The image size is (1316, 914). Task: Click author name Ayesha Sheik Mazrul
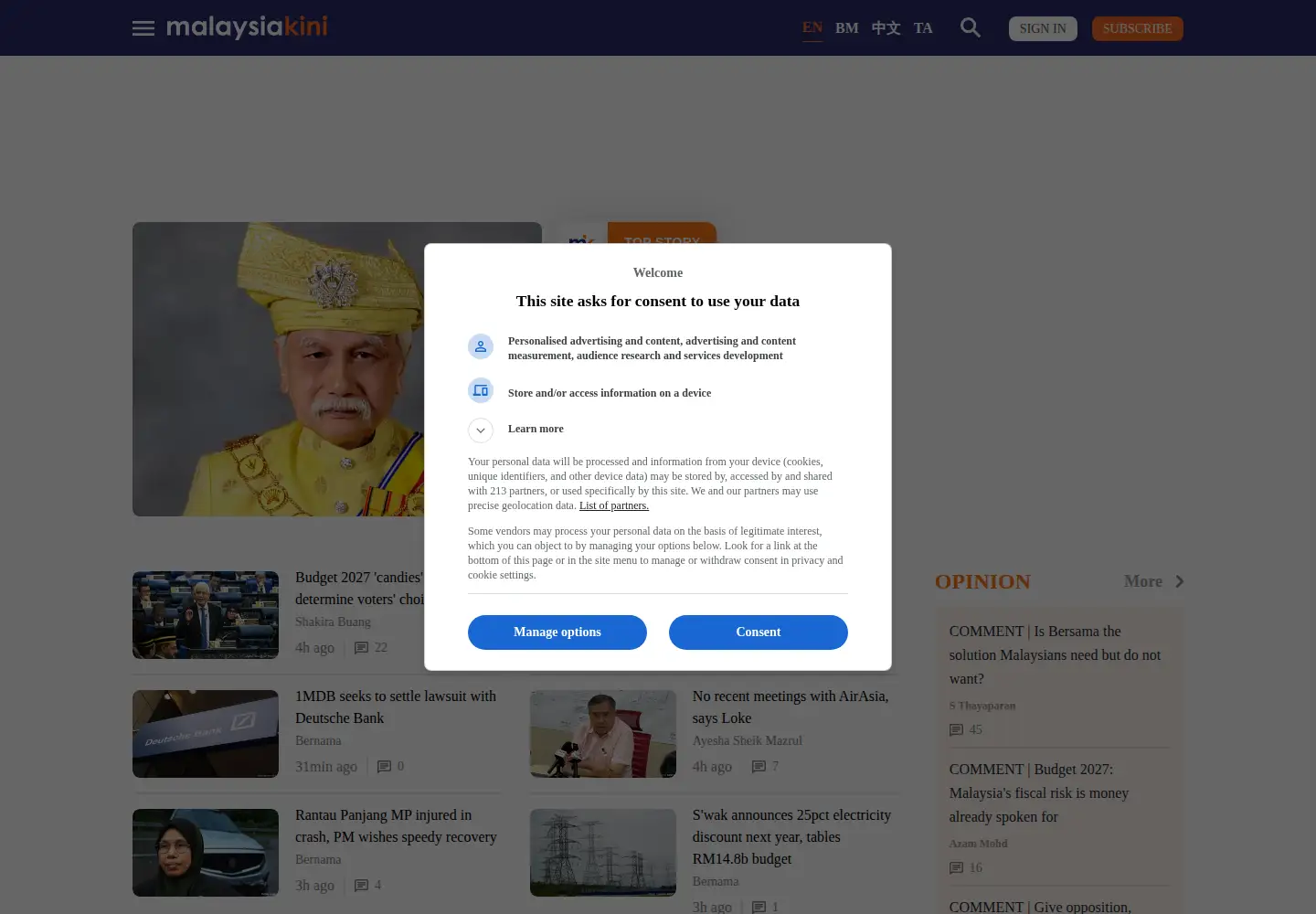point(748,740)
